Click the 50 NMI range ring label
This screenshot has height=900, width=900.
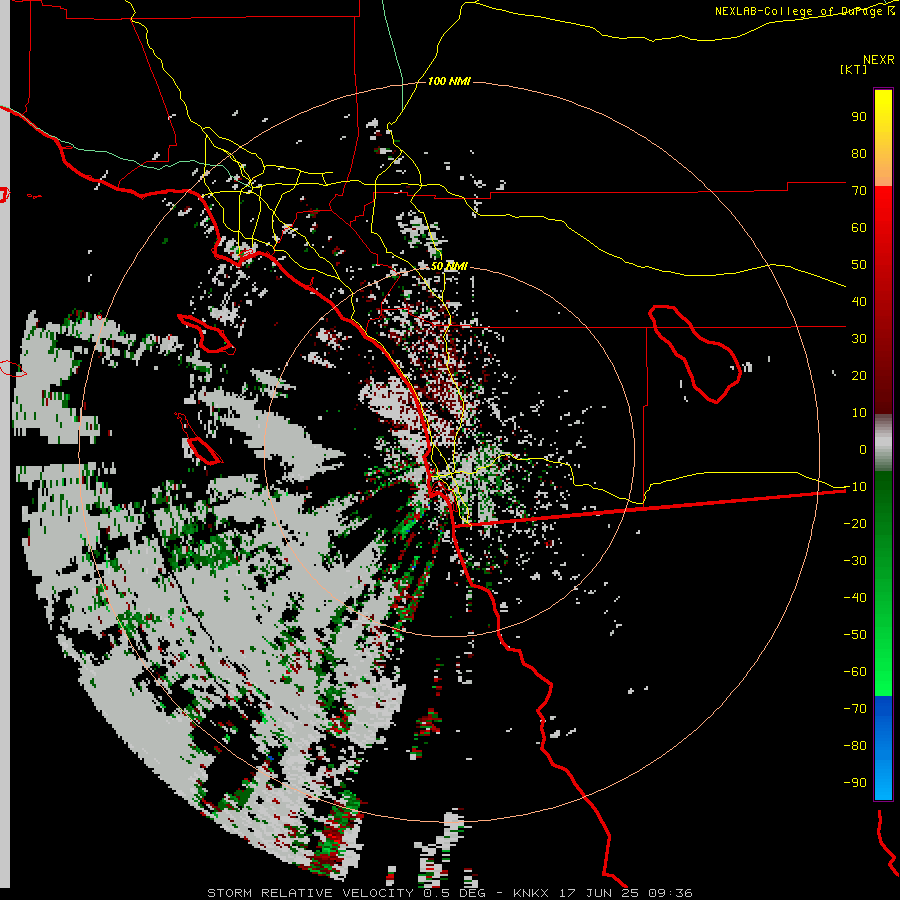[x=449, y=266]
